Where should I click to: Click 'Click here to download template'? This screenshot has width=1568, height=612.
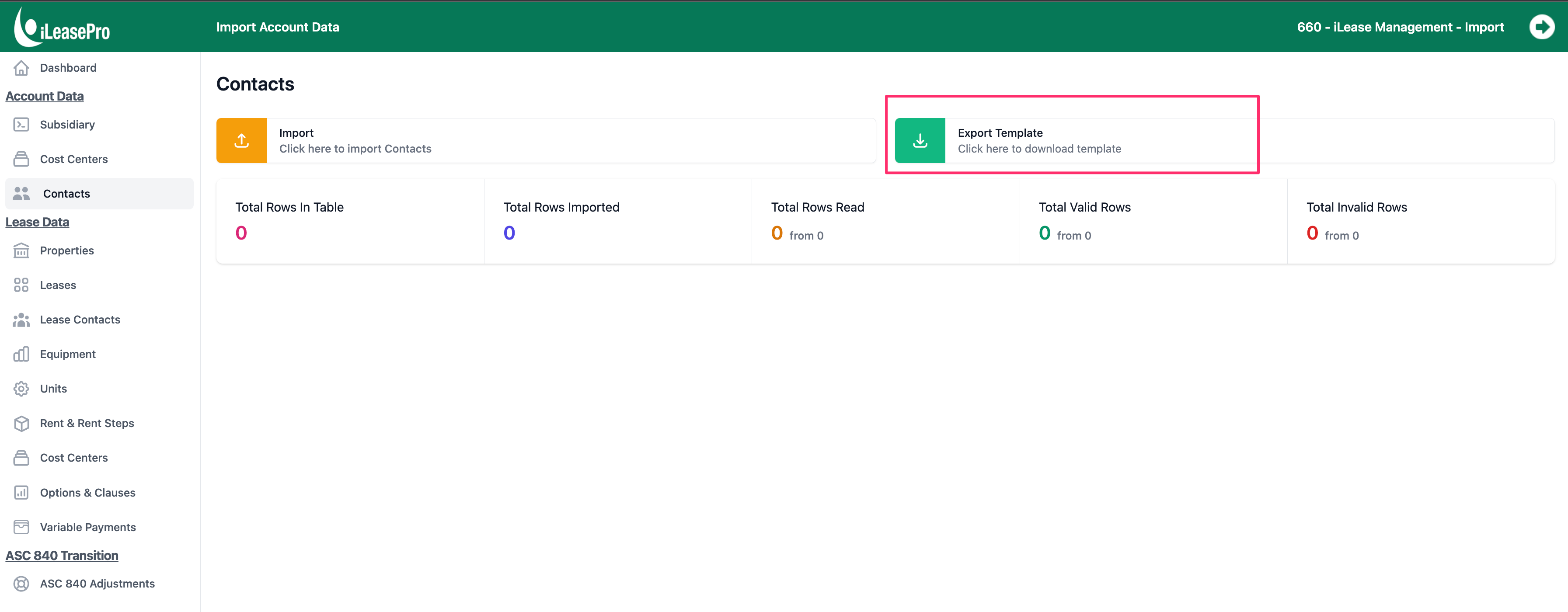(1040, 149)
